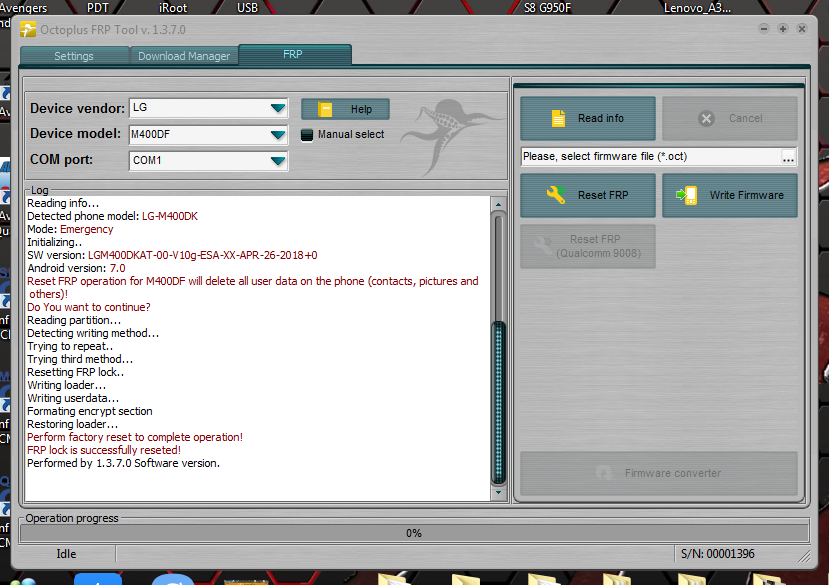Click the USB desktop shortcut label

pyautogui.click(x=247, y=7)
